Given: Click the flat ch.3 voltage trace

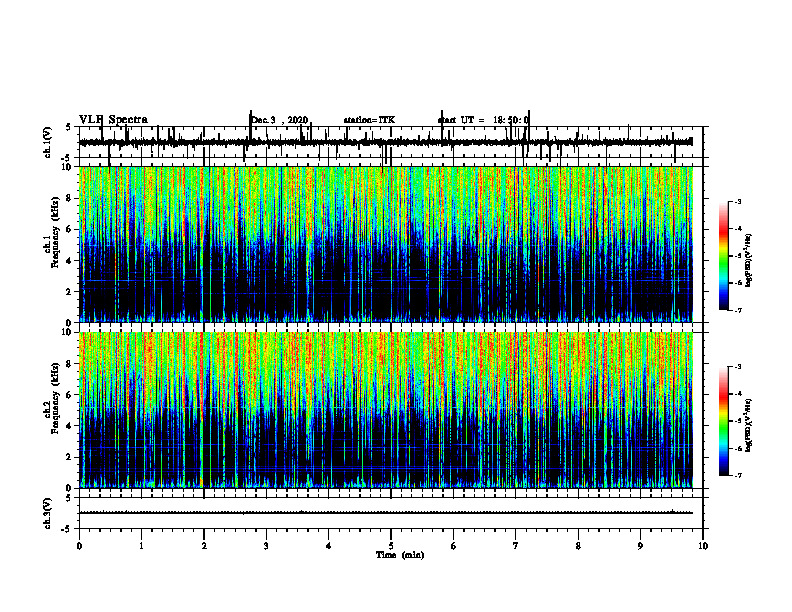Looking at the screenshot, I should (x=385, y=513).
